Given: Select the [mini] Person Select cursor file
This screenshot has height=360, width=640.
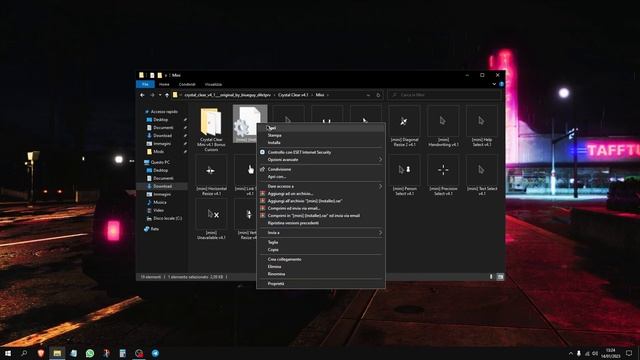Looking at the screenshot, I should pyautogui.click(x=404, y=176).
